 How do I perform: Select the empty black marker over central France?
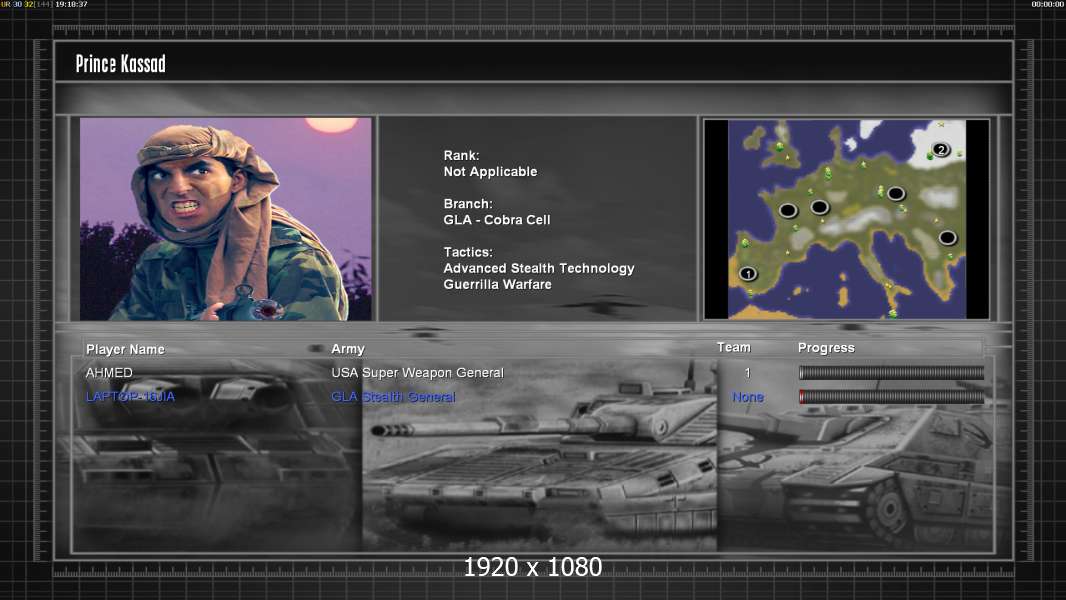click(x=819, y=207)
